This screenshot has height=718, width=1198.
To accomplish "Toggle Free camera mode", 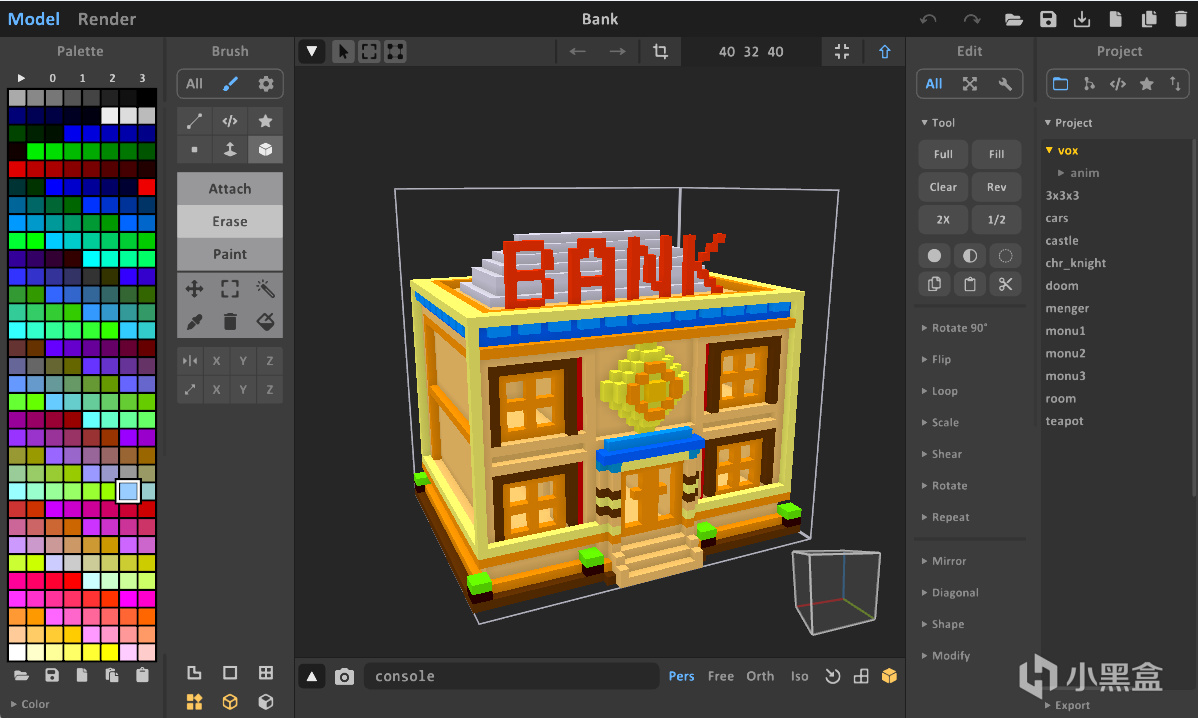I will 720,676.
